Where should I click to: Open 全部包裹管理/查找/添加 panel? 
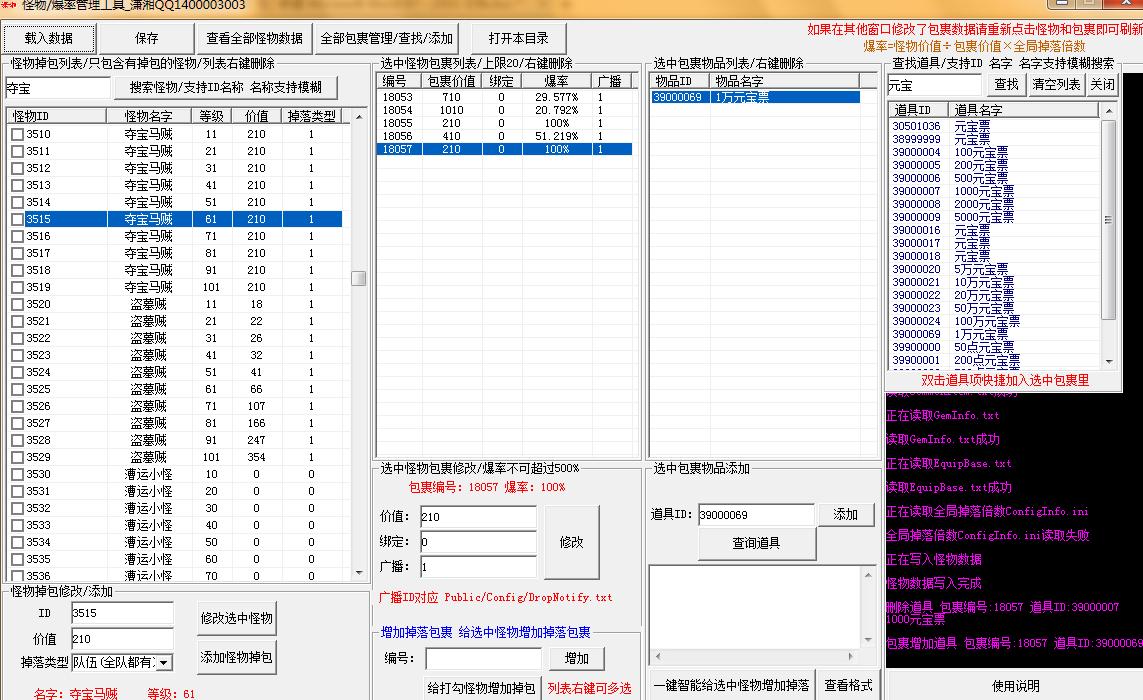click(x=385, y=38)
